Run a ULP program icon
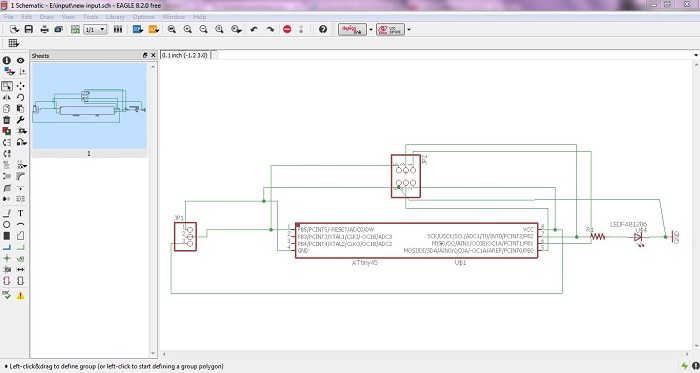700x373 pixels. (154, 29)
